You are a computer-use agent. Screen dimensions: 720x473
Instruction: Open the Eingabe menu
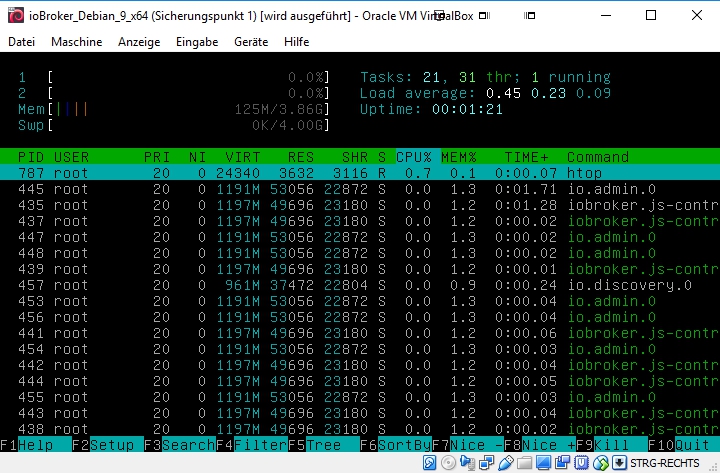pos(197,42)
